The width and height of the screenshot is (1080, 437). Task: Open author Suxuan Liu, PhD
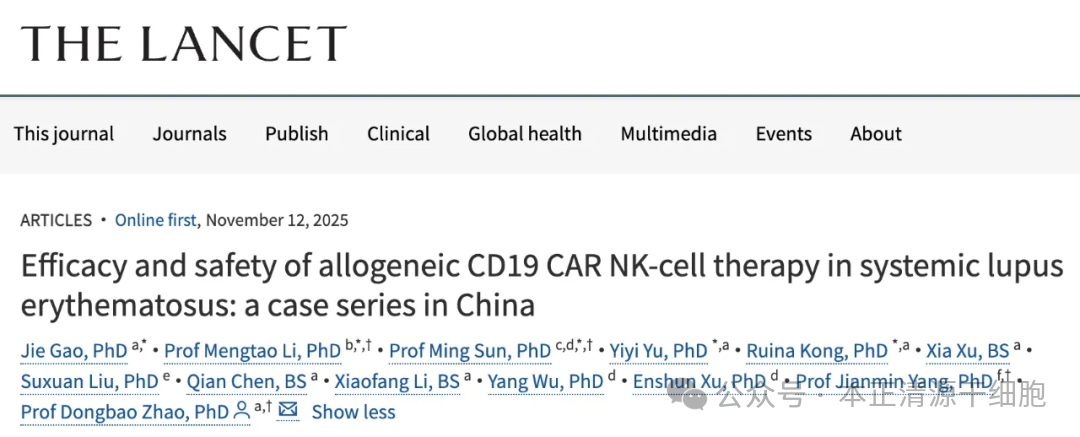coord(89,381)
